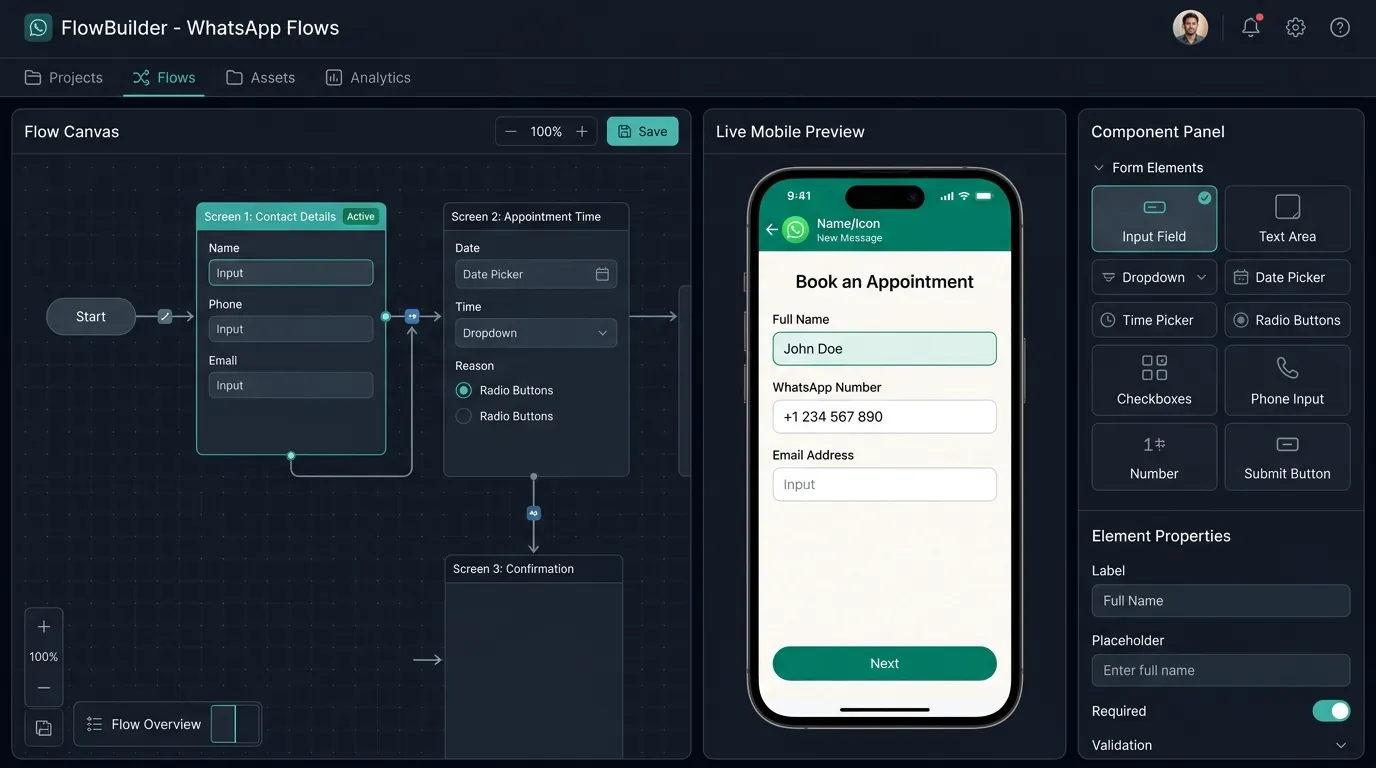Click the user profile avatar
1376x768 pixels.
coord(1190,28)
